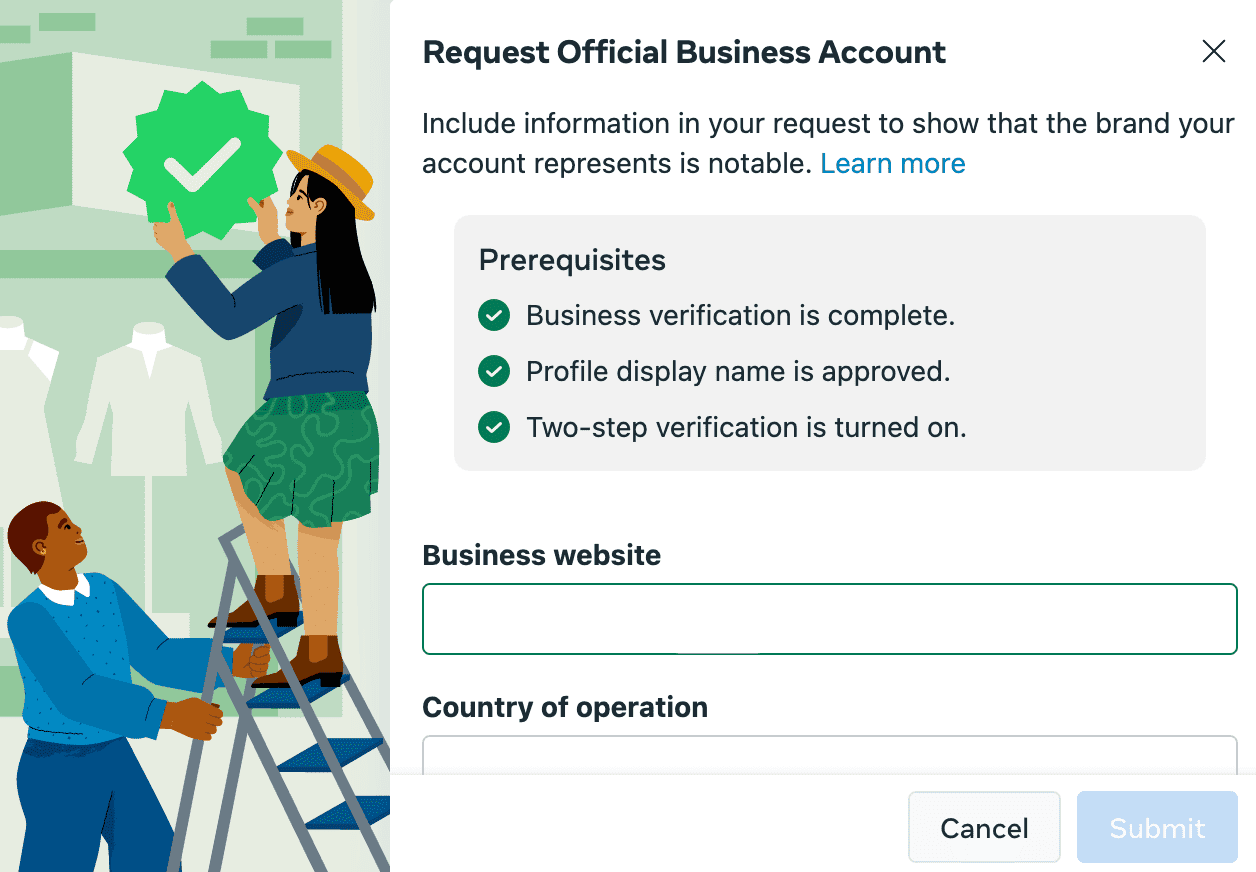Image resolution: width=1256 pixels, height=872 pixels.
Task: Click the "Business website" field label
Action: point(541,555)
